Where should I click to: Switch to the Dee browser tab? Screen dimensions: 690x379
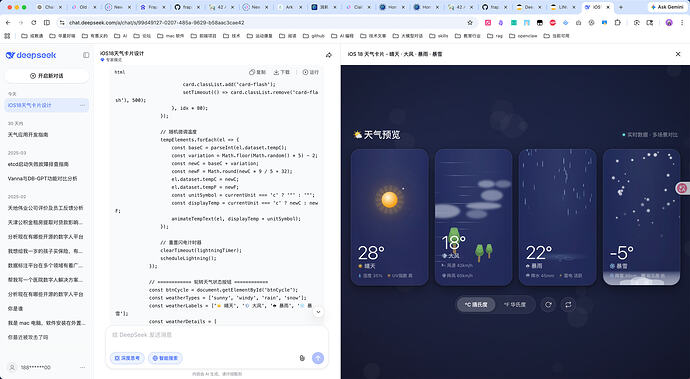click(x=528, y=7)
